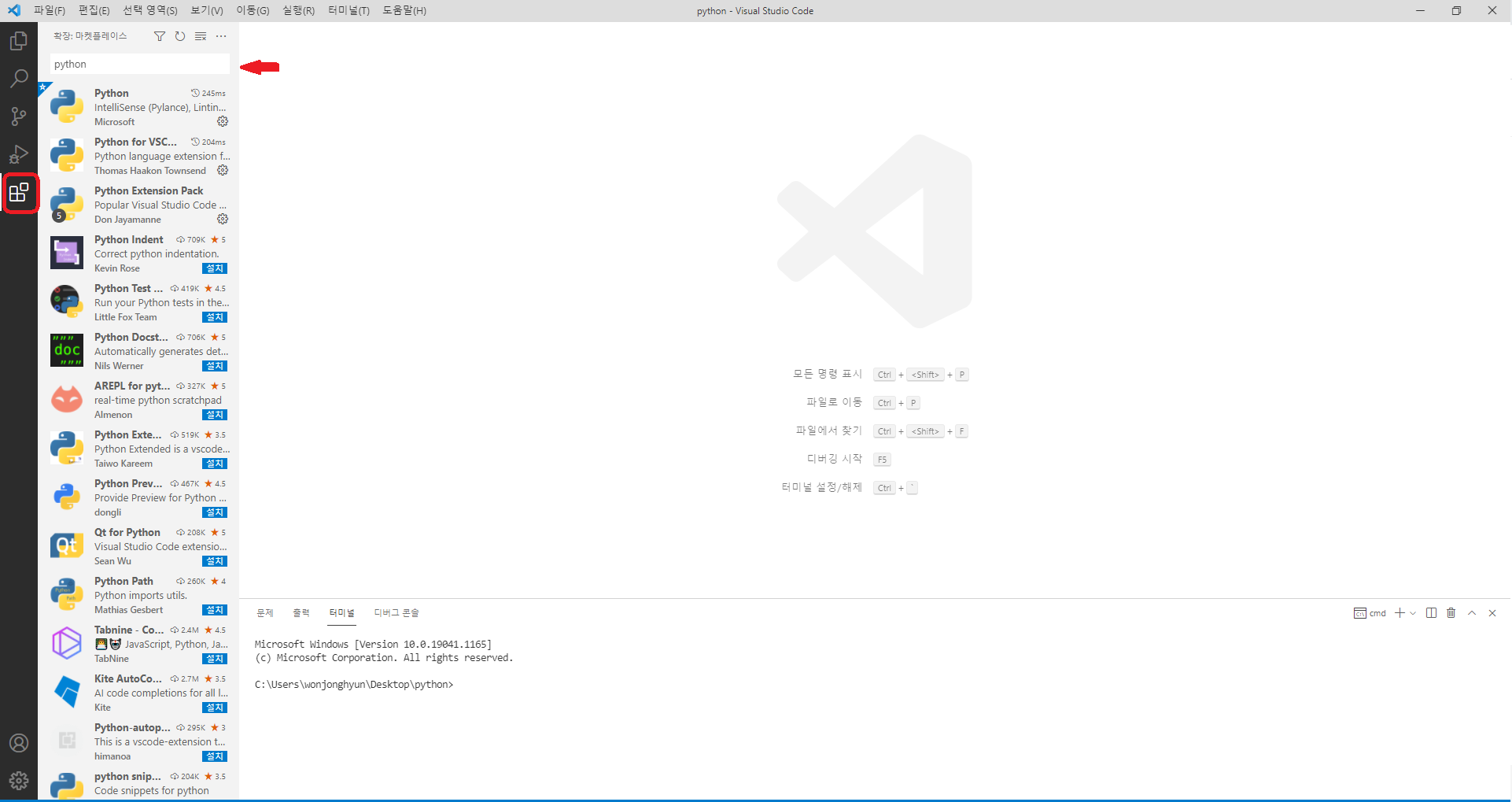The height and width of the screenshot is (802, 1512).
Task: Select the Python Extension Pack entry
Action: coord(138,205)
